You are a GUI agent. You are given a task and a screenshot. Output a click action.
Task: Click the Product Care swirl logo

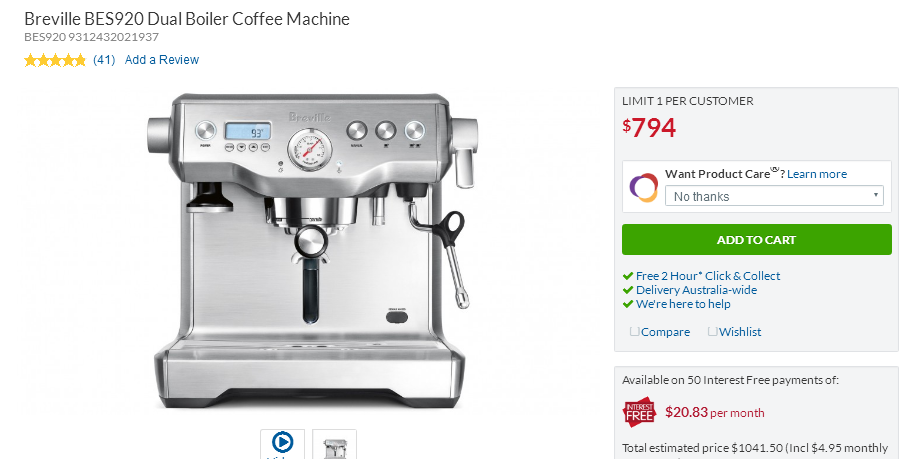tap(644, 188)
